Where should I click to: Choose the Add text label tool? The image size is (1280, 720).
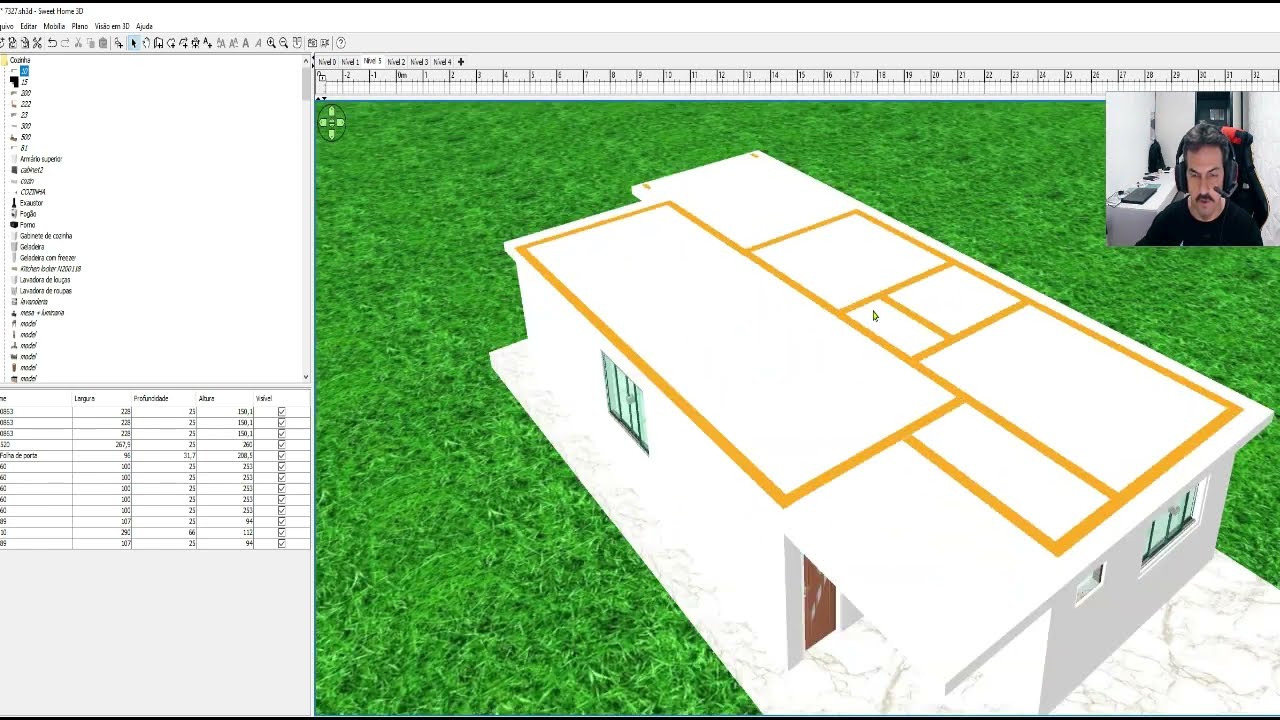pos(207,43)
